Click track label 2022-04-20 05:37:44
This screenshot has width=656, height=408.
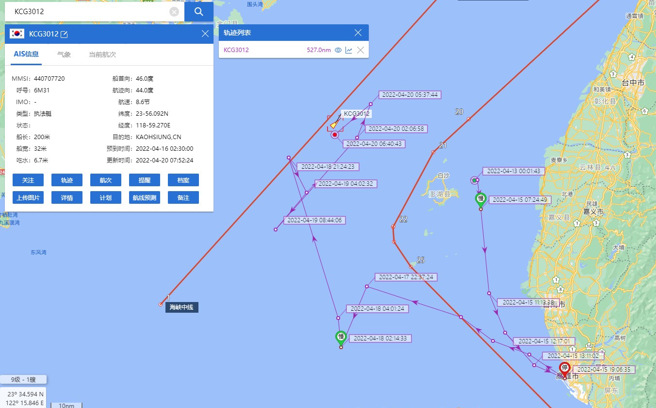[410, 95]
